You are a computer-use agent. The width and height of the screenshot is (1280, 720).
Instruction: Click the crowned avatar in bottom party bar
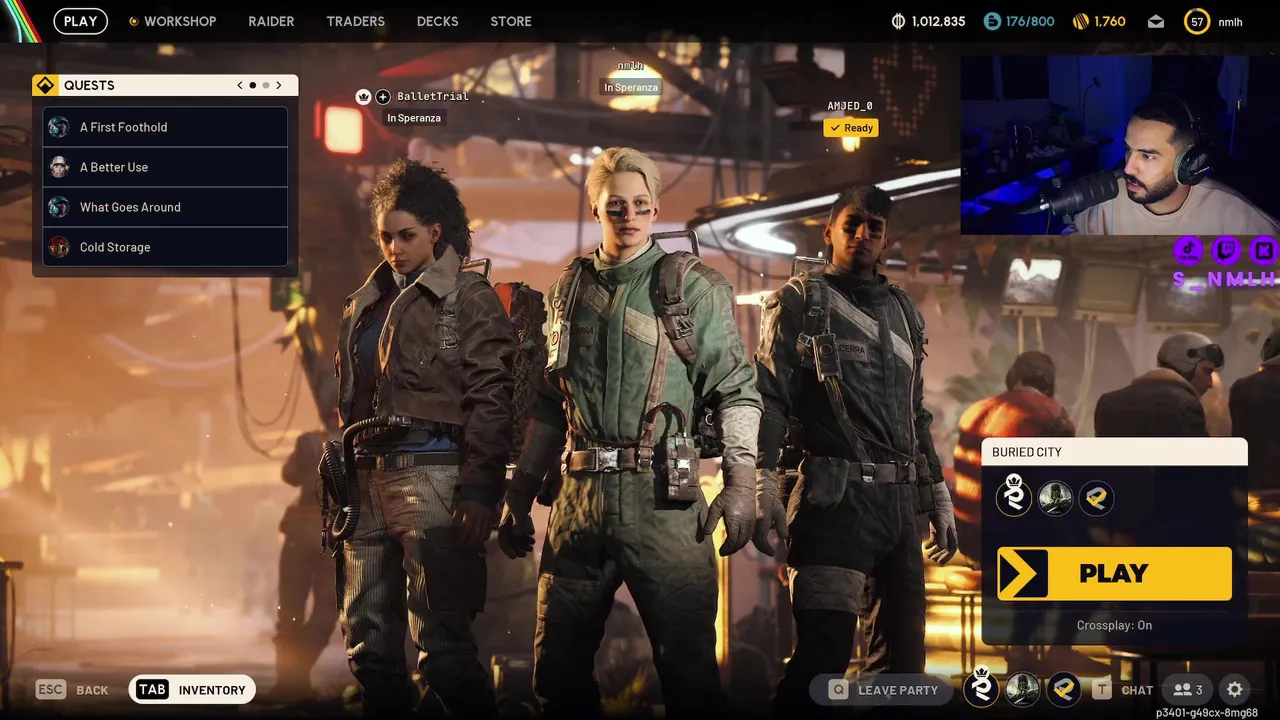[x=981, y=688]
